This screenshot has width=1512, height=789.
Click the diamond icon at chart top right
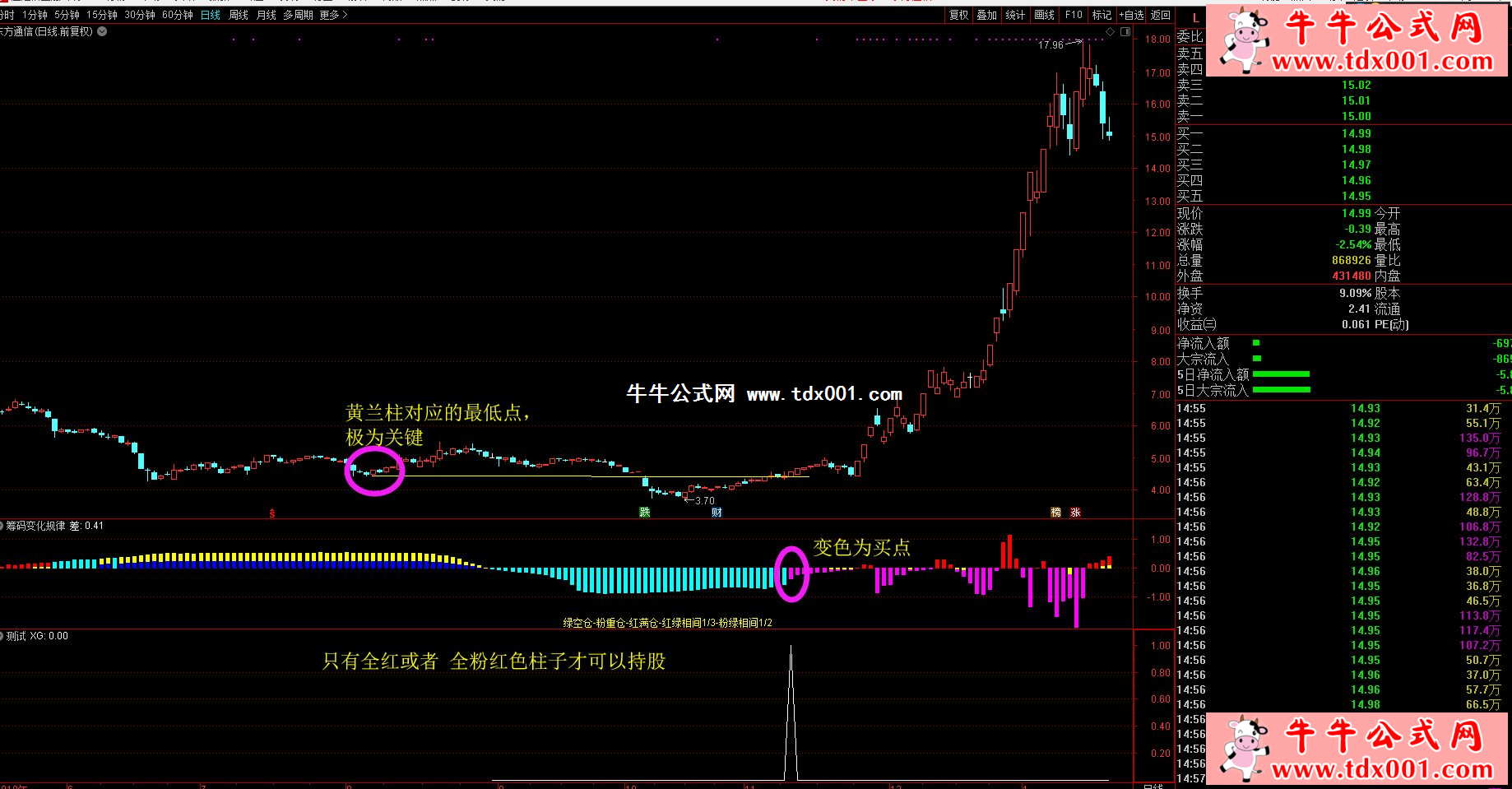(1110, 32)
